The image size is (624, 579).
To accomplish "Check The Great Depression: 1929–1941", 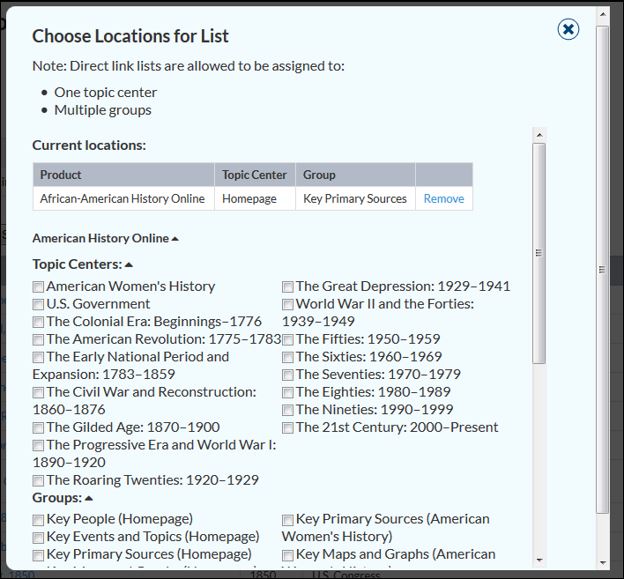I will point(288,287).
